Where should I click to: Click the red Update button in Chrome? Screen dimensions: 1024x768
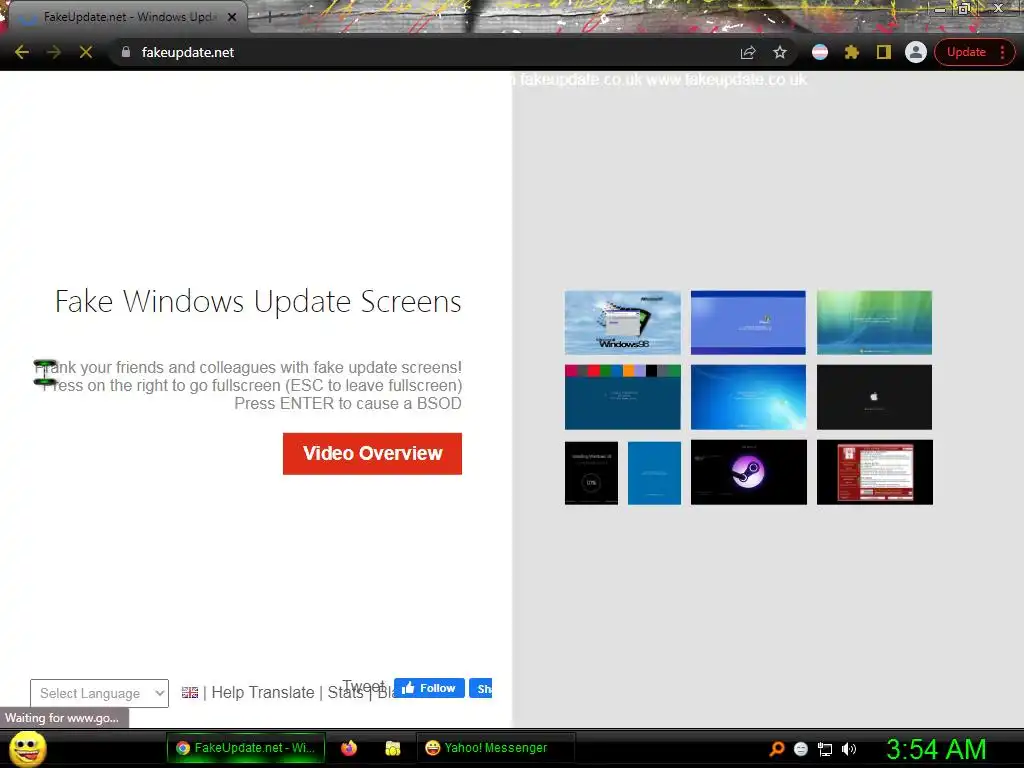(x=966, y=52)
